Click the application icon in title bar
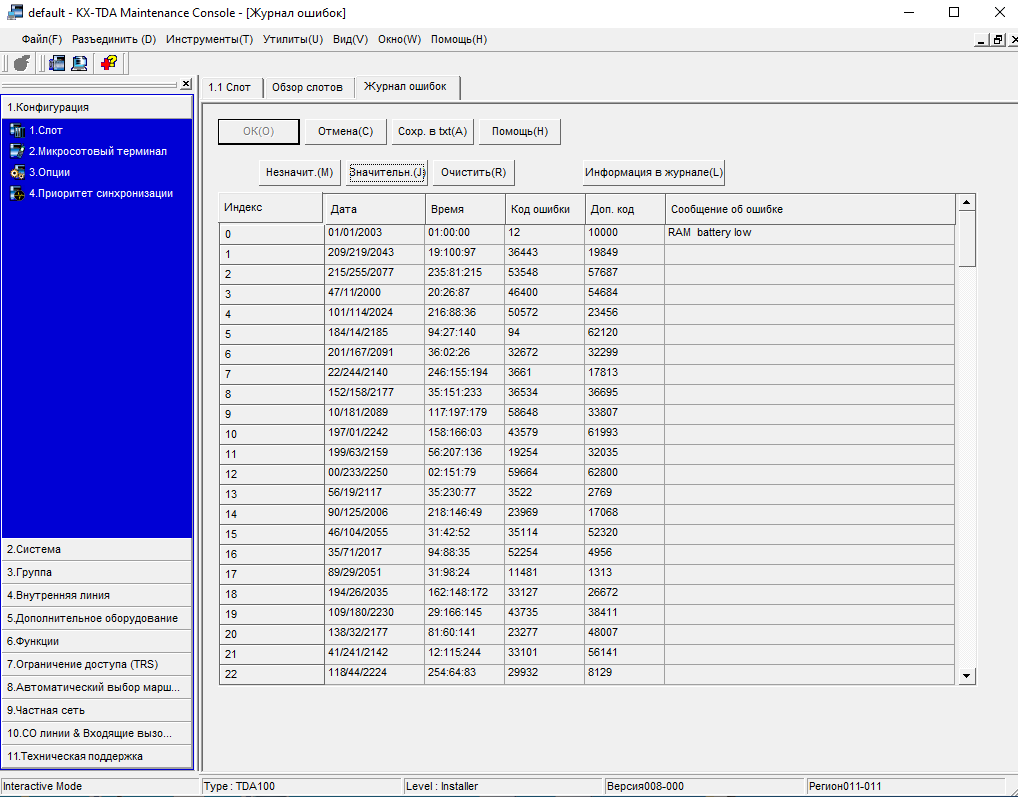This screenshot has width=1018, height=797. click(x=14, y=12)
